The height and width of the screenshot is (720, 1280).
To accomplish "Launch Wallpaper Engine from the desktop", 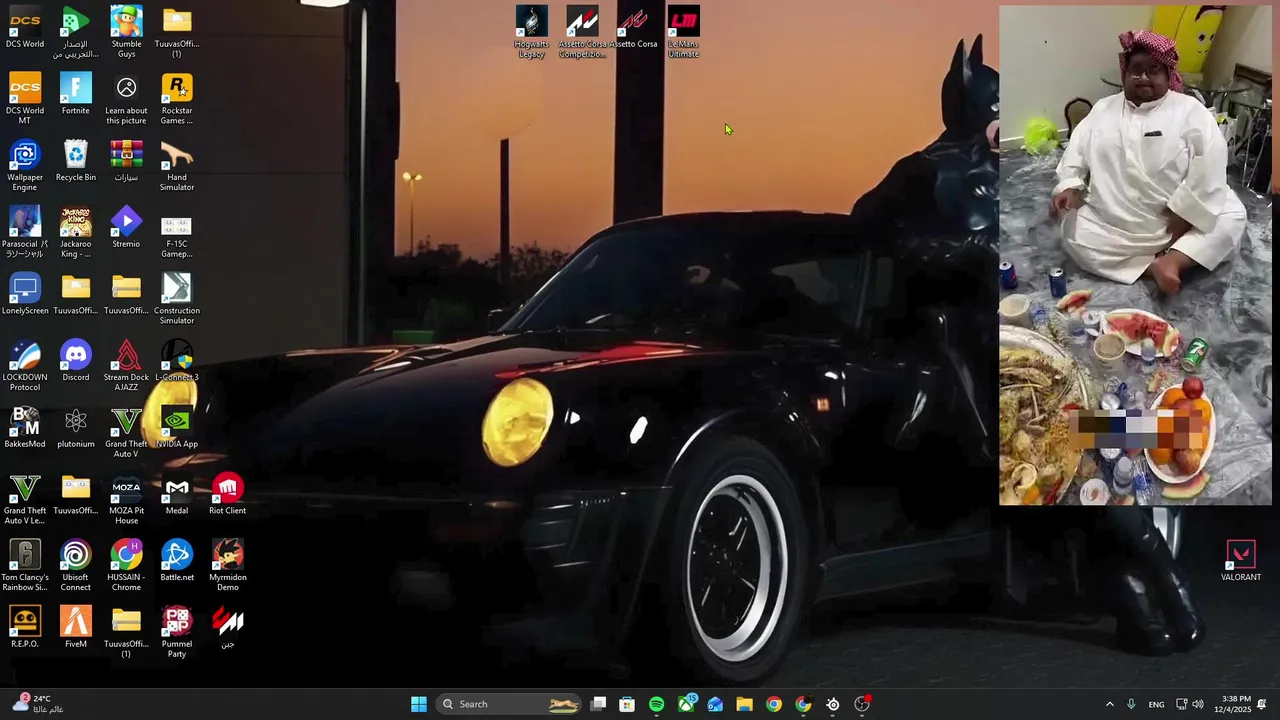I will [25, 165].
